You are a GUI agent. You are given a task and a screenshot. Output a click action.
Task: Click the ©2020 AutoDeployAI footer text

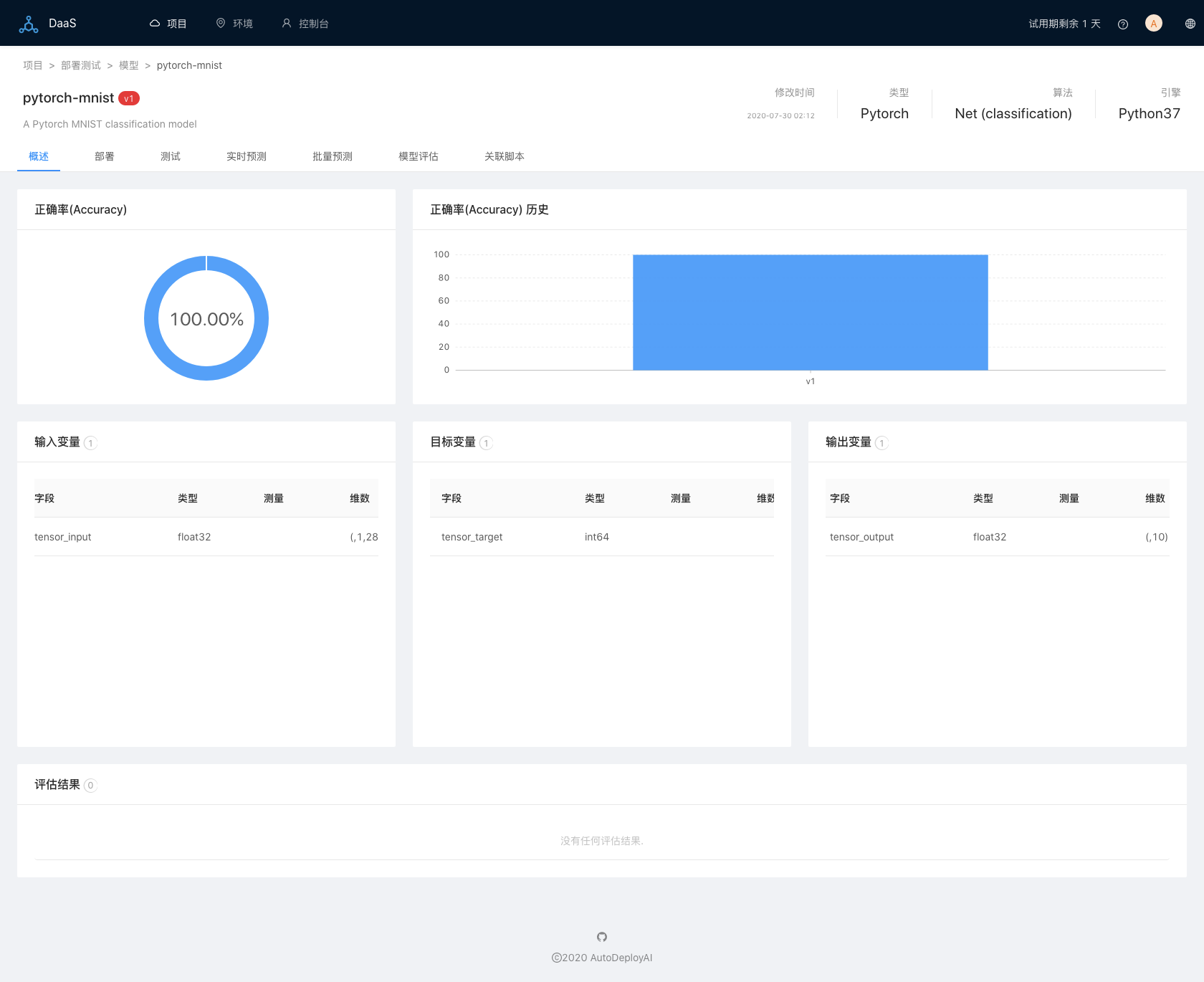602,958
